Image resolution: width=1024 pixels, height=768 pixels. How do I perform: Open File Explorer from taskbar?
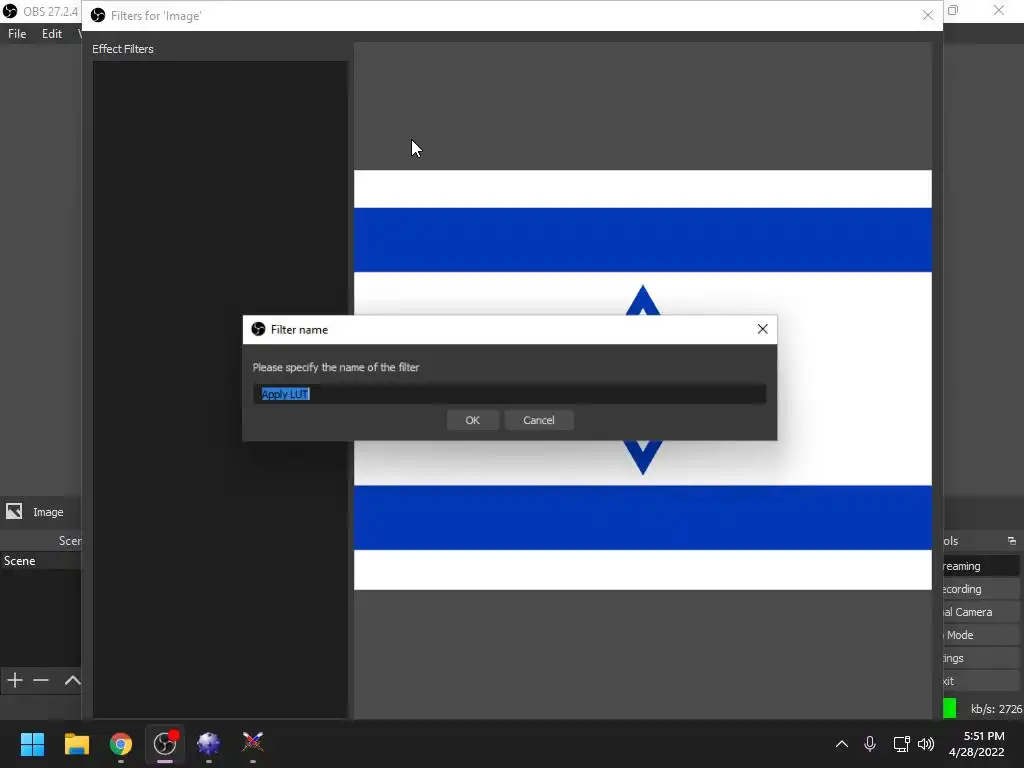(x=76, y=744)
